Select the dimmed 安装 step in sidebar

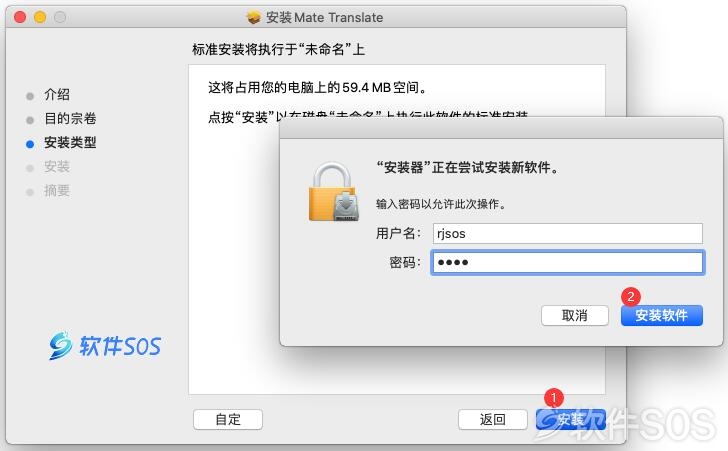point(57,166)
